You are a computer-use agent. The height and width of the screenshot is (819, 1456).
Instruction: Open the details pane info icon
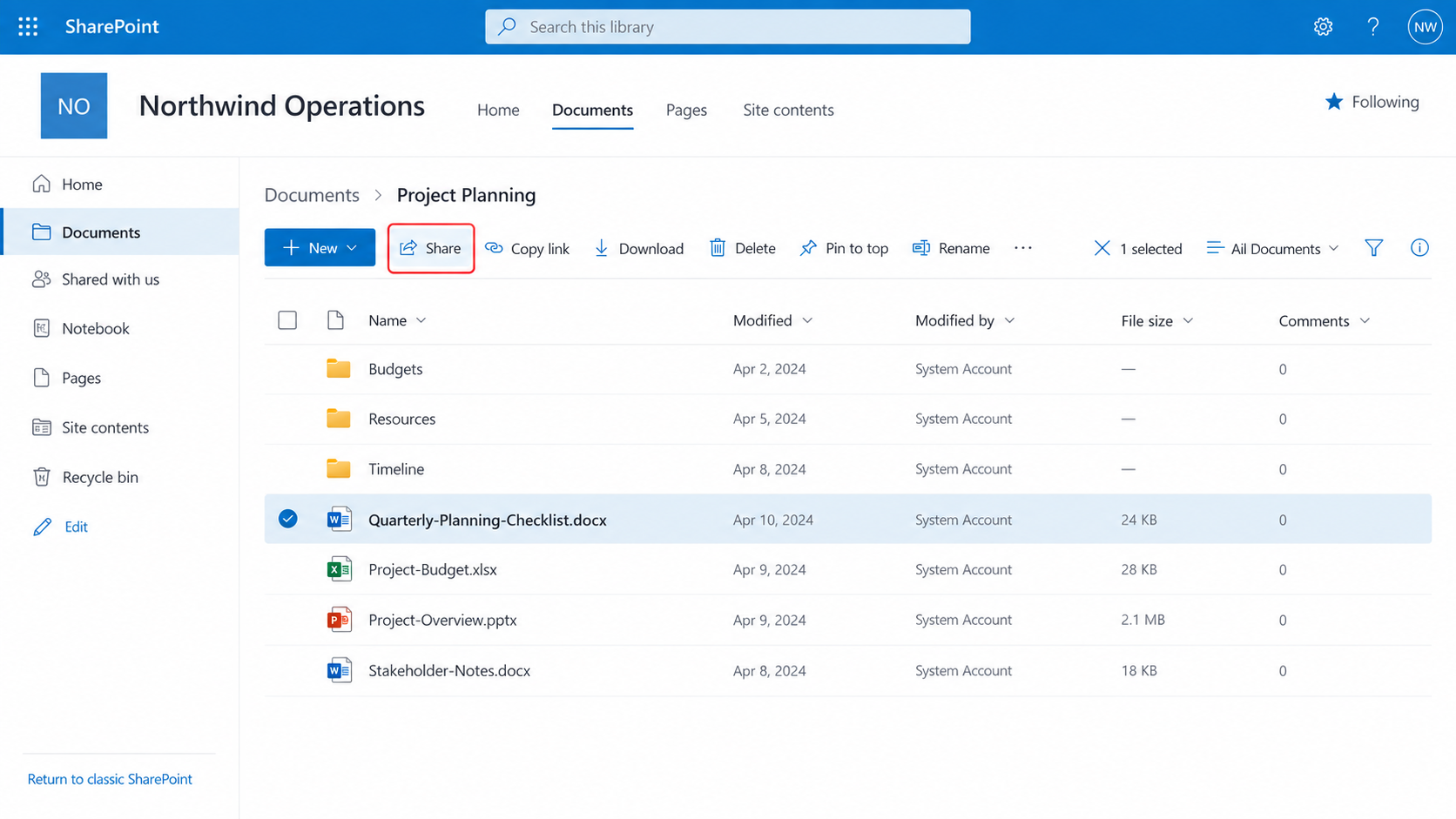[1419, 248]
